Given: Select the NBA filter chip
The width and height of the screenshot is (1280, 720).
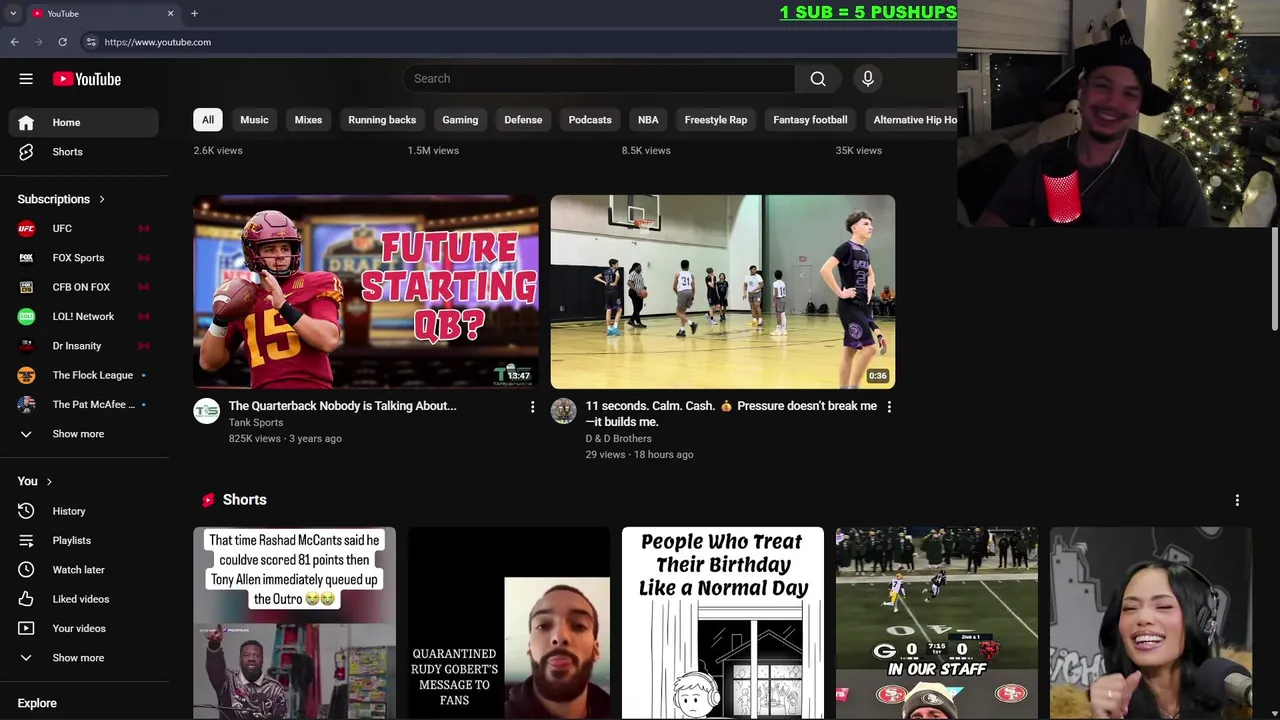Looking at the screenshot, I should 648,120.
